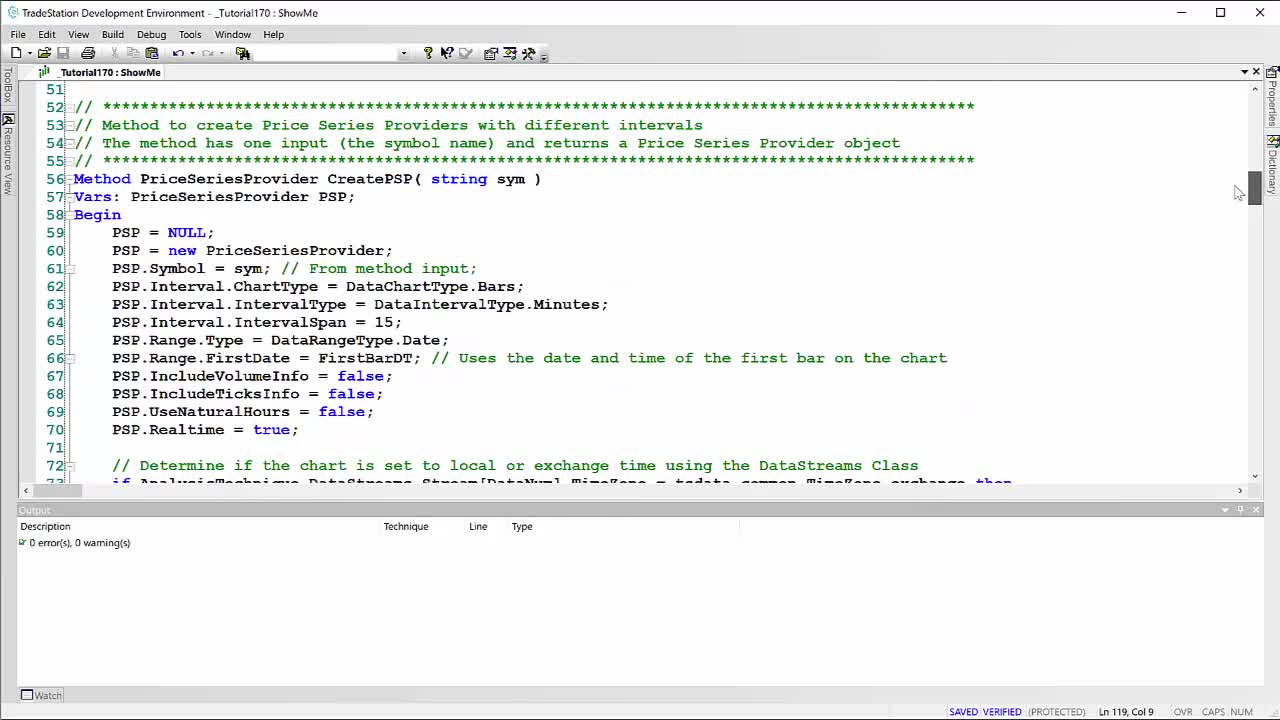Open the ToolBox side panel tab
This screenshot has height=720, width=1280.
tap(8, 85)
